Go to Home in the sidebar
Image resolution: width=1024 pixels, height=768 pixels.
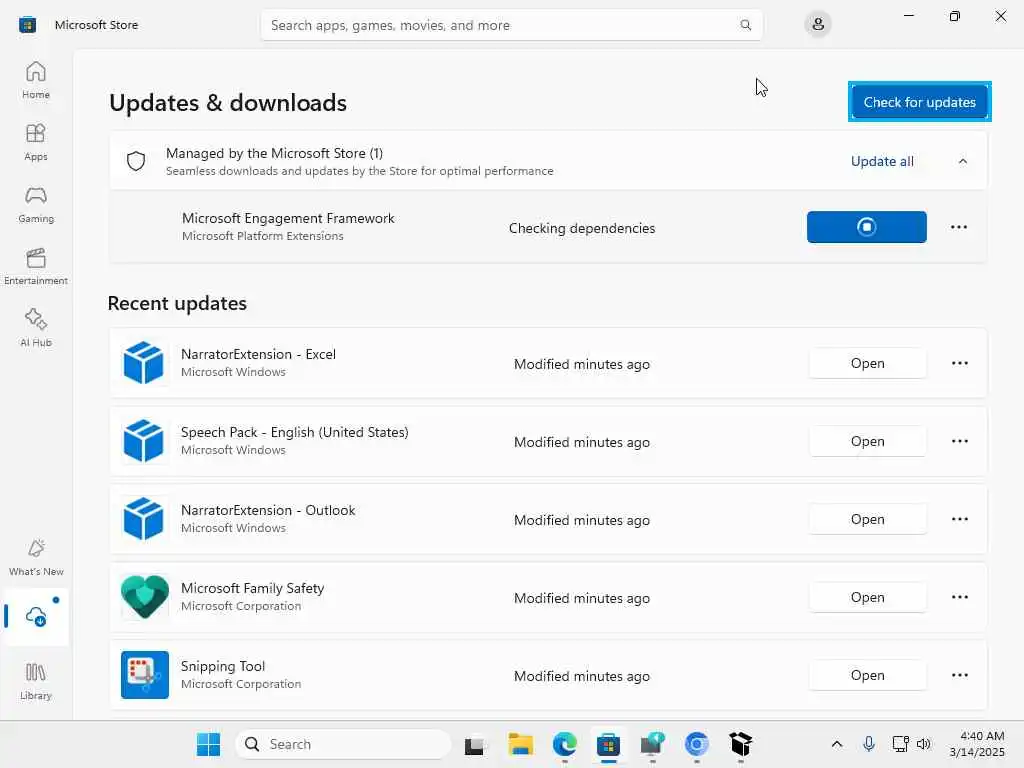coord(36,80)
